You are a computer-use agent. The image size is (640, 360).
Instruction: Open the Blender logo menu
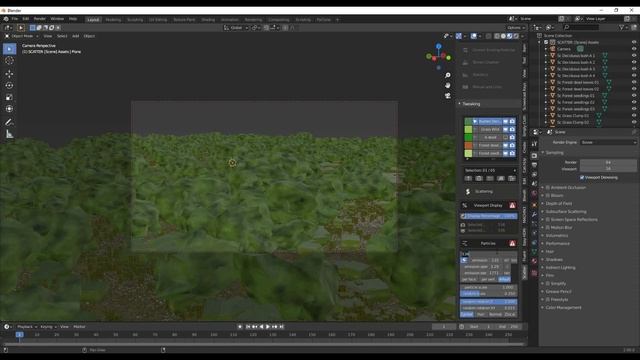coord(6,19)
